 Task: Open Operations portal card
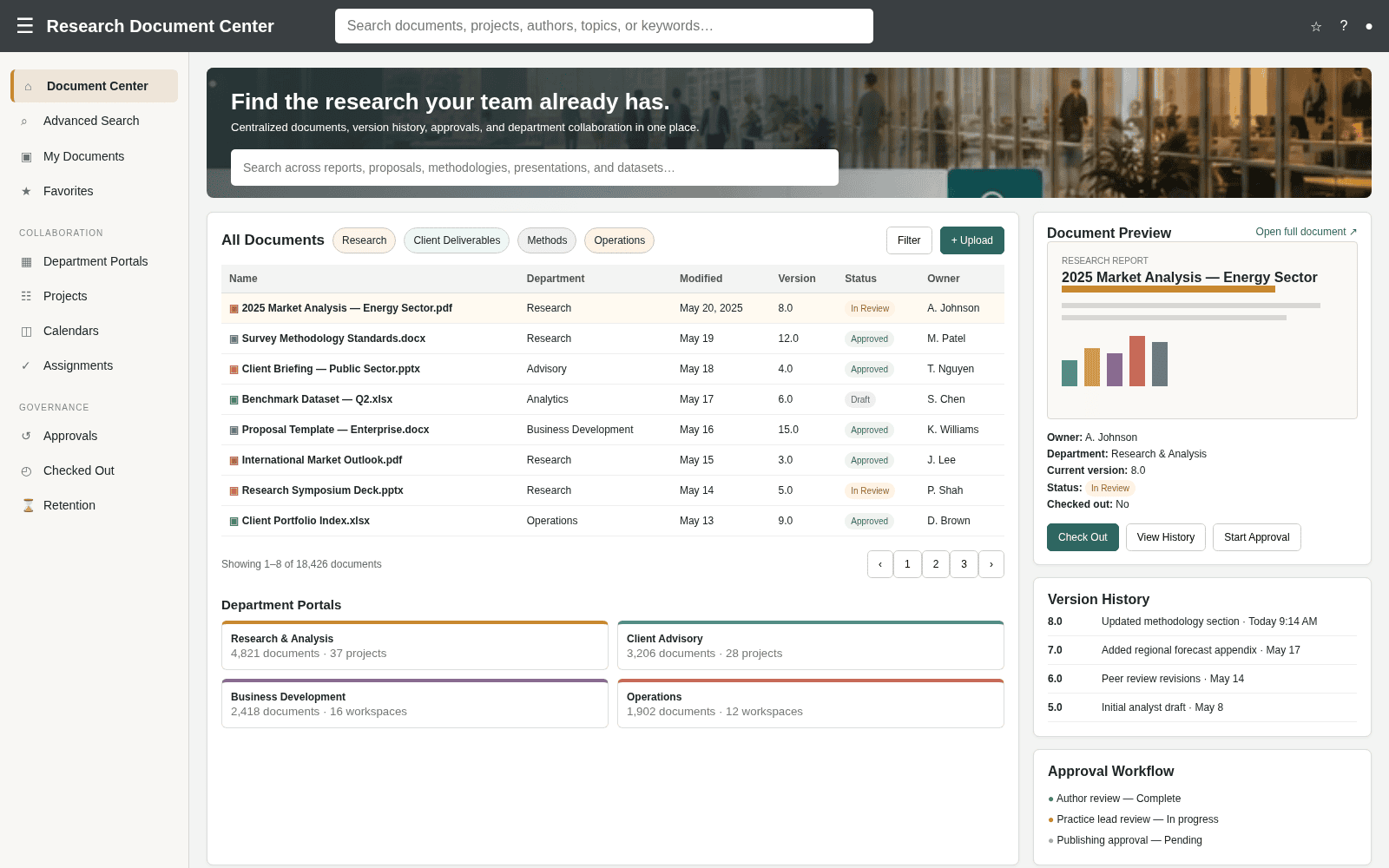(x=811, y=703)
